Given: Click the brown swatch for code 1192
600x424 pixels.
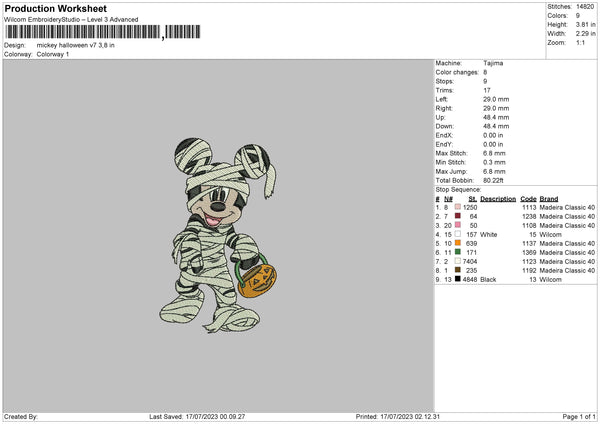Looking at the screenshot, I should pyautogui.click(x=458, y=270).
